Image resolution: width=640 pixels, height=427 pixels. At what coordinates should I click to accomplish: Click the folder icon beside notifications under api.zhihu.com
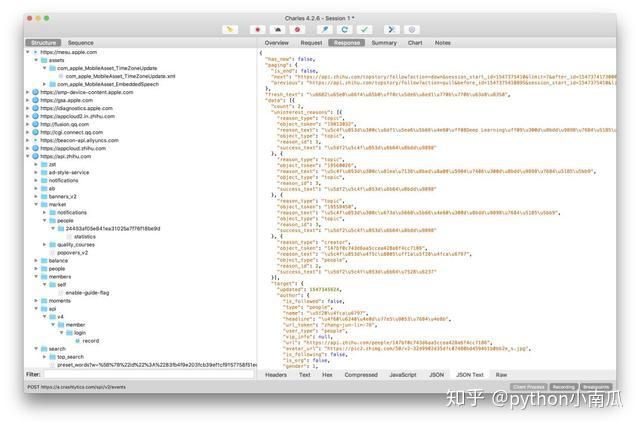click(44, 180)
